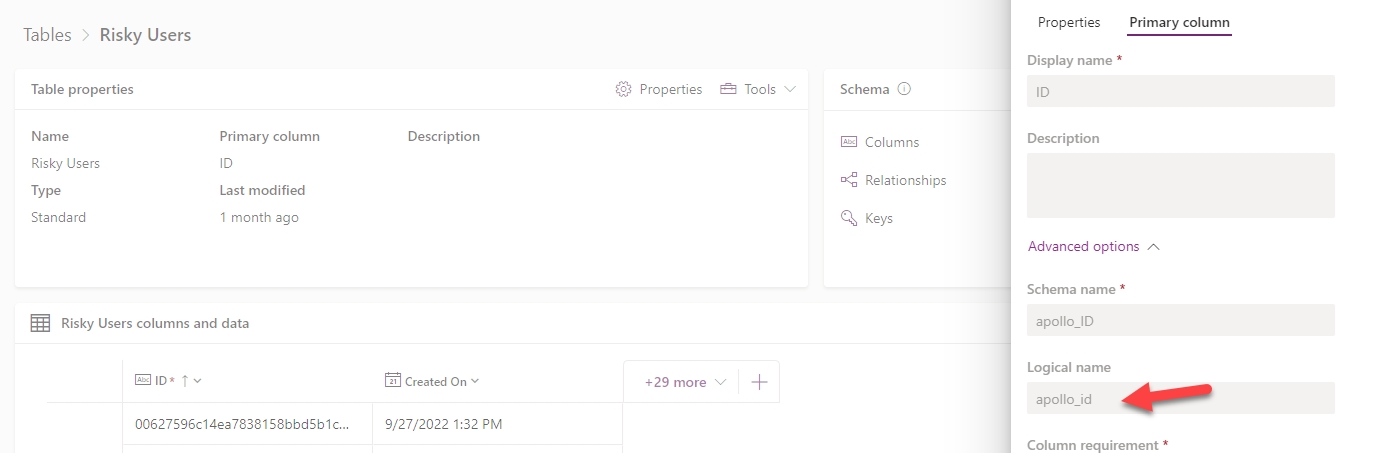Screen dimensions: 1380x453
Task: Click the Relationships icon under Schema
Action: pyautogui.click(x=849, y=180)
